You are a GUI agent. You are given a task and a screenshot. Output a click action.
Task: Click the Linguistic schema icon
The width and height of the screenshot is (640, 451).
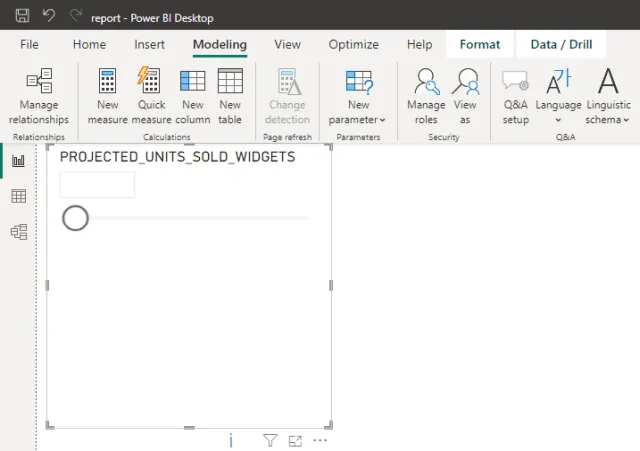point(608,81)
